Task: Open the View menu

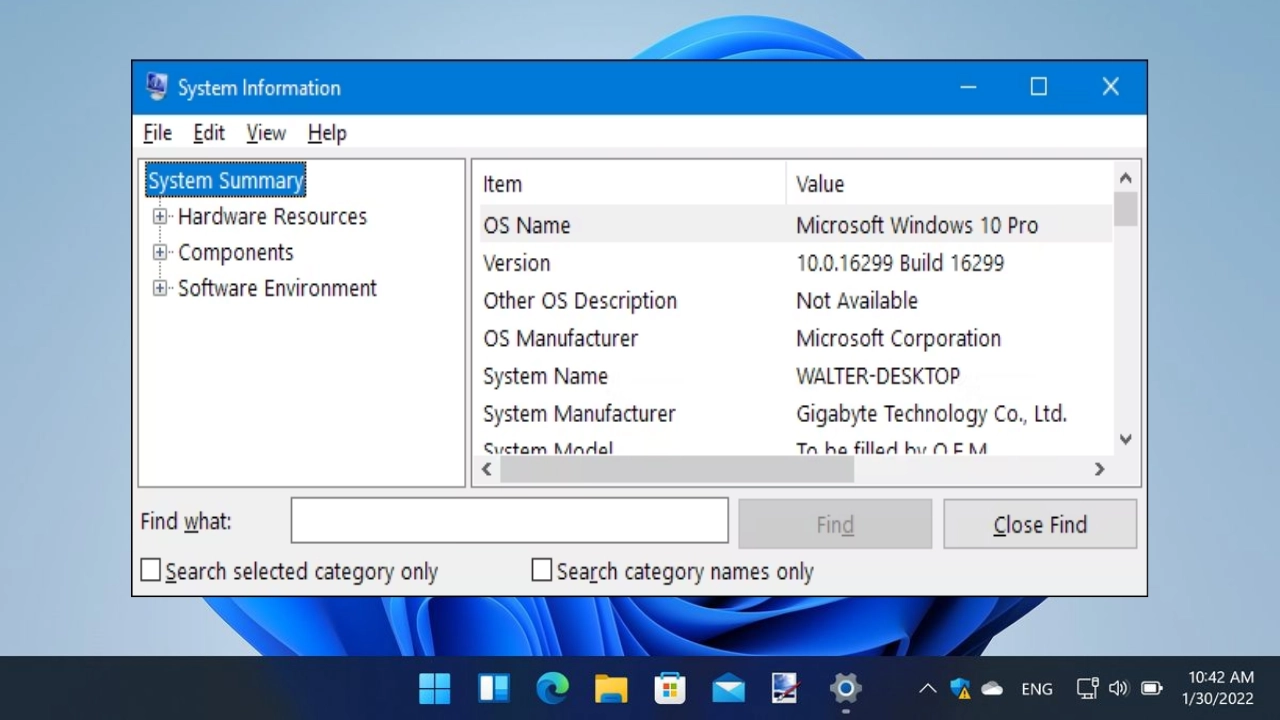Action: point(266,133)
